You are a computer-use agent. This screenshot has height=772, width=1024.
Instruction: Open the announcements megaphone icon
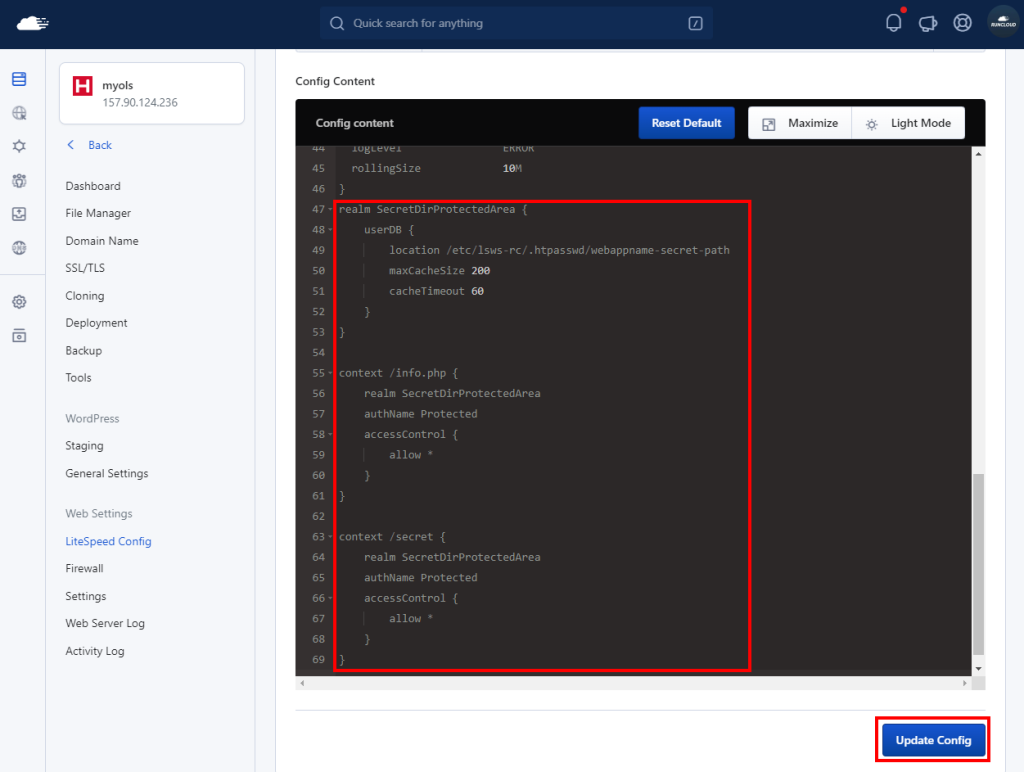pyautogui.click(x=927, y=24)
